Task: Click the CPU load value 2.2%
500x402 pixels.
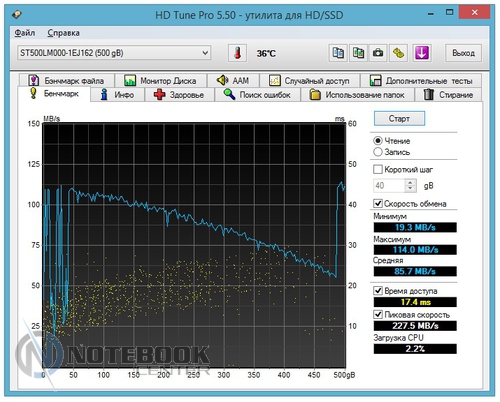Action: coord(415,349)
